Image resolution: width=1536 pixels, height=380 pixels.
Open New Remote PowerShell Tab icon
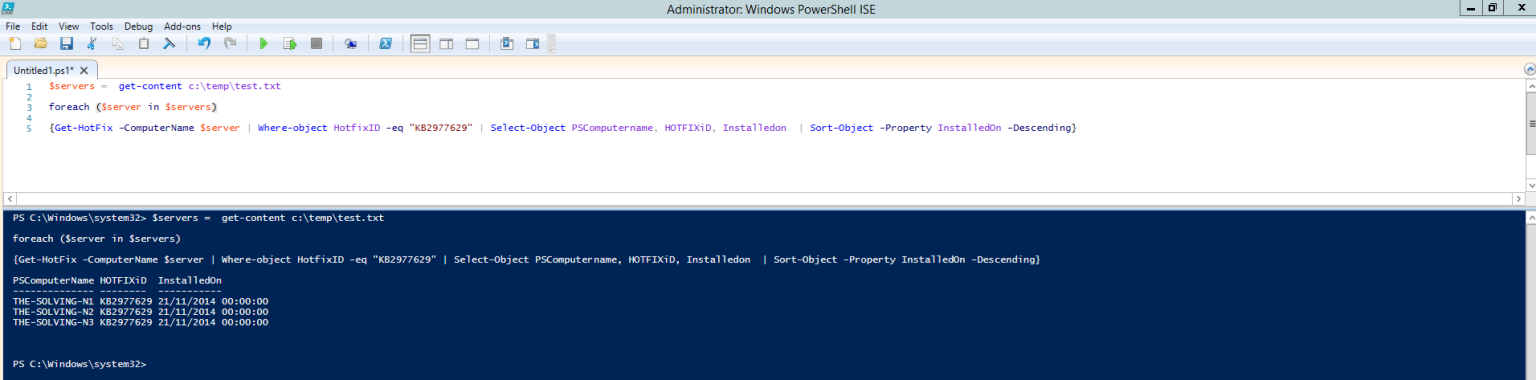point(350,43)
